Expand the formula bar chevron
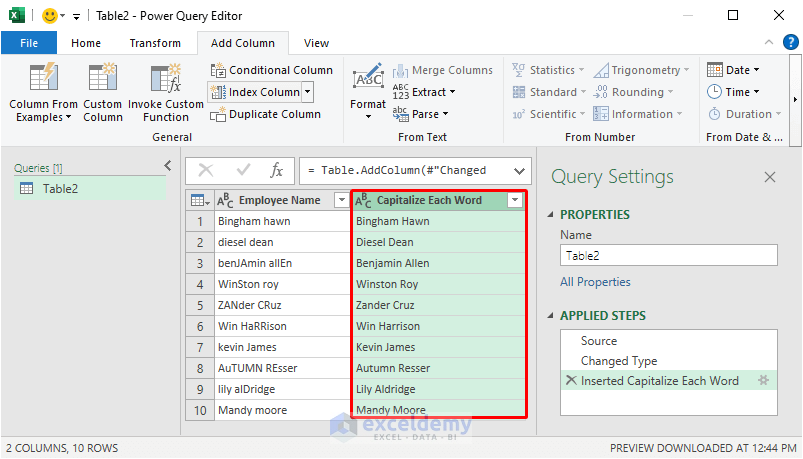The image size is (803, 459). click(519, 171)
